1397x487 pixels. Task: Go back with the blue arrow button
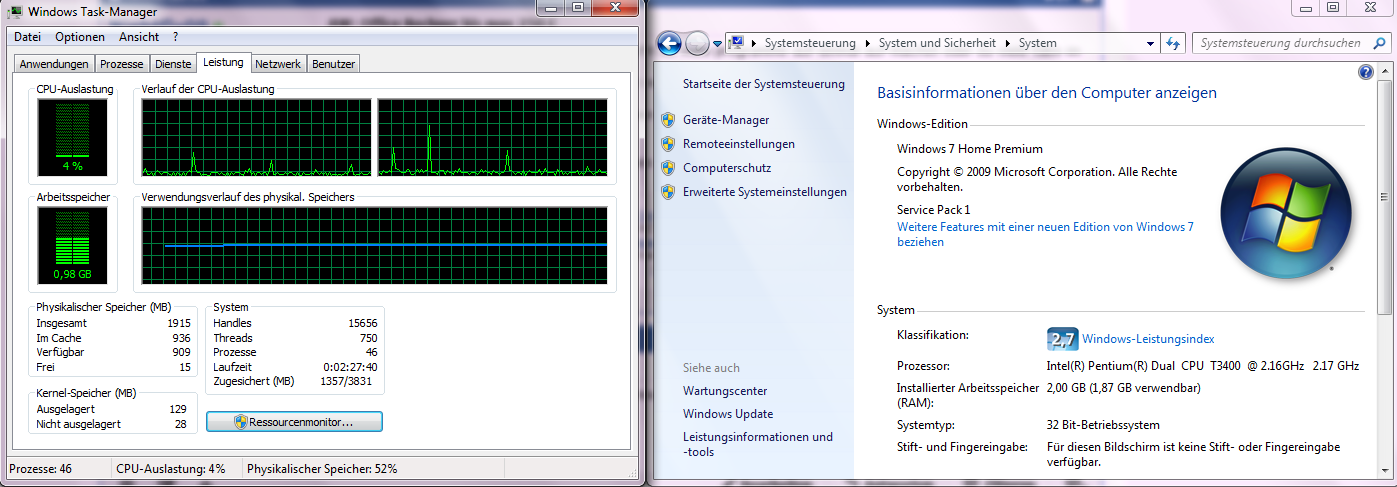[x=669, y=43]
